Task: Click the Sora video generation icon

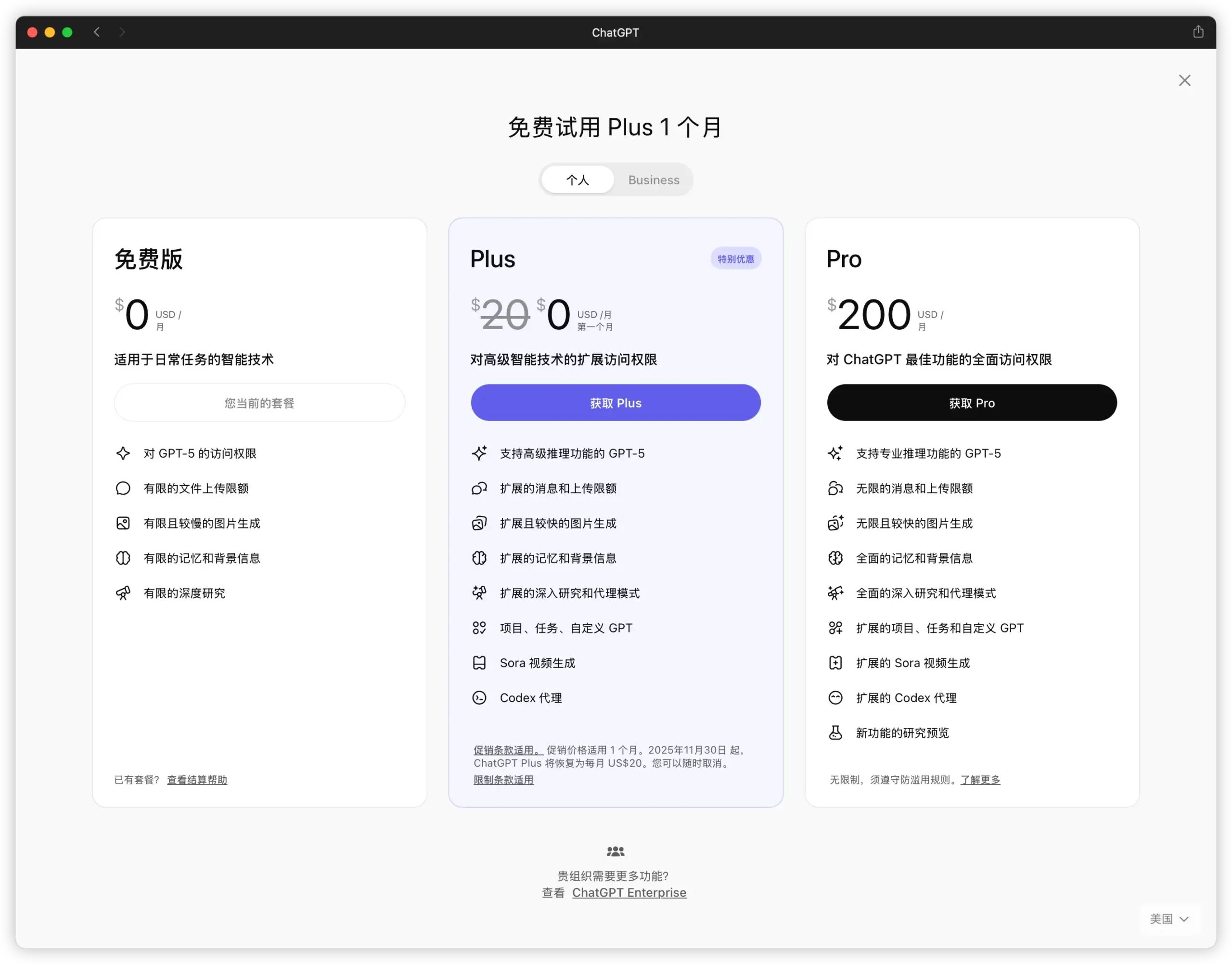Action: point(480,663)
